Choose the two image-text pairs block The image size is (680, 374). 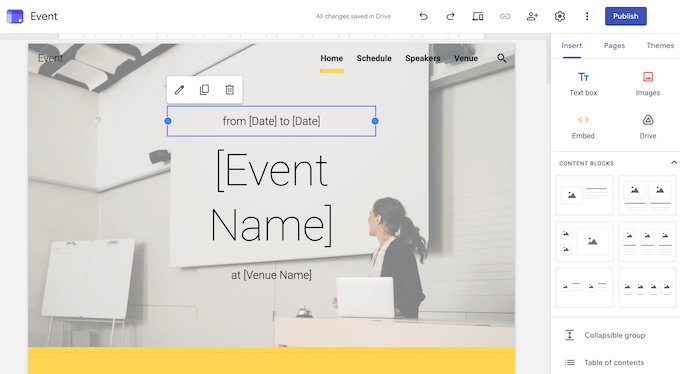tap(584, 288)
